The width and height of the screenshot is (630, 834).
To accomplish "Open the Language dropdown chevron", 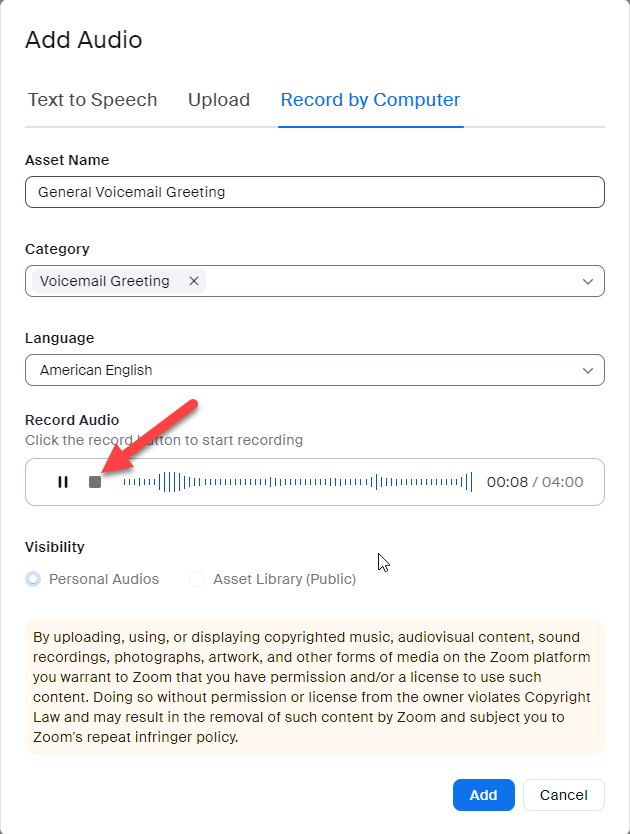I will click(x=588, y=371).
